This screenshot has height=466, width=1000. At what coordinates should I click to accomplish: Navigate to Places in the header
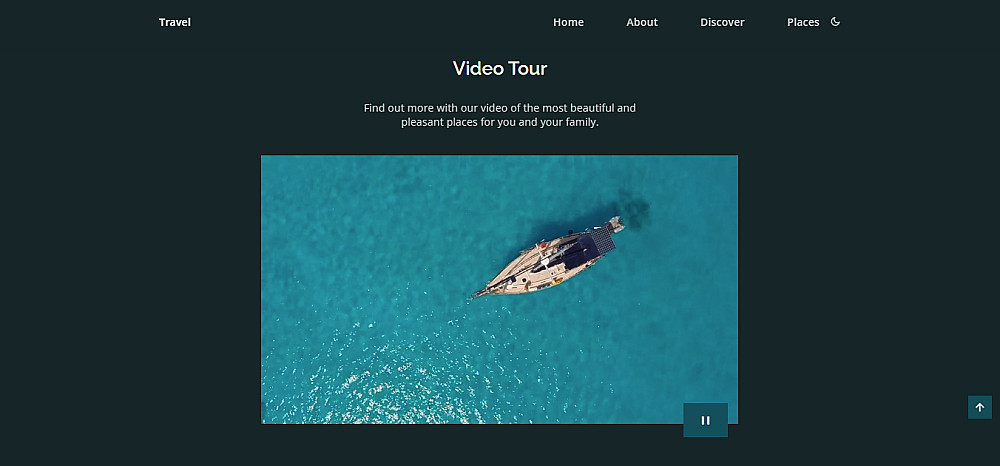tap(803, 22)
